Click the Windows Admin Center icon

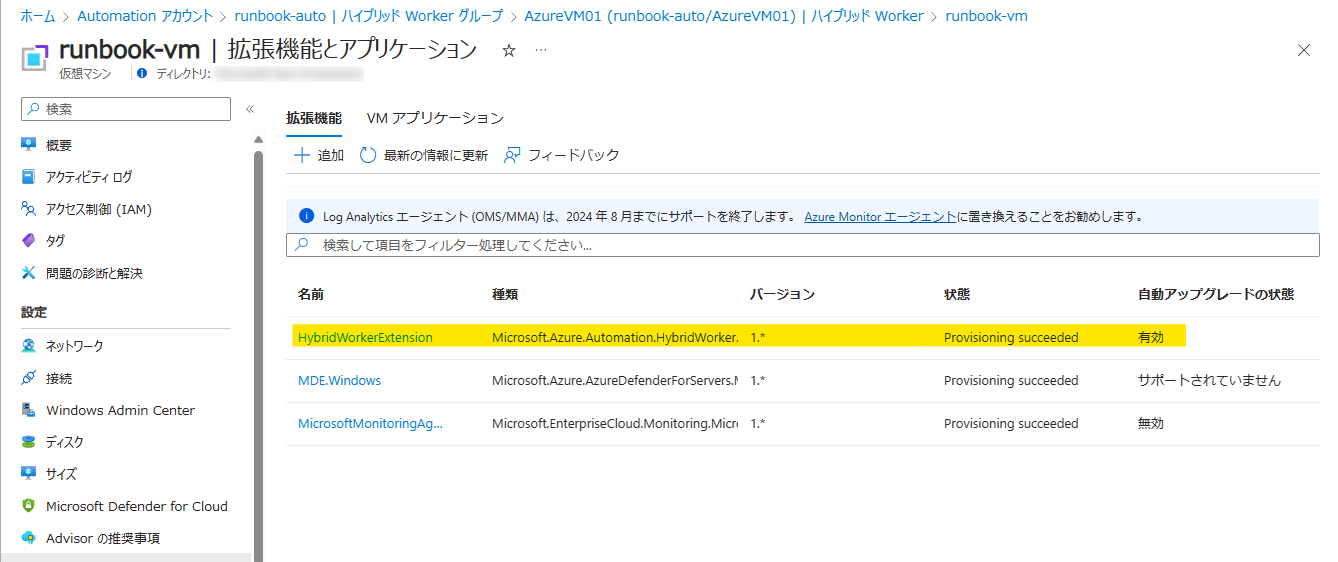tap(29, 410)
